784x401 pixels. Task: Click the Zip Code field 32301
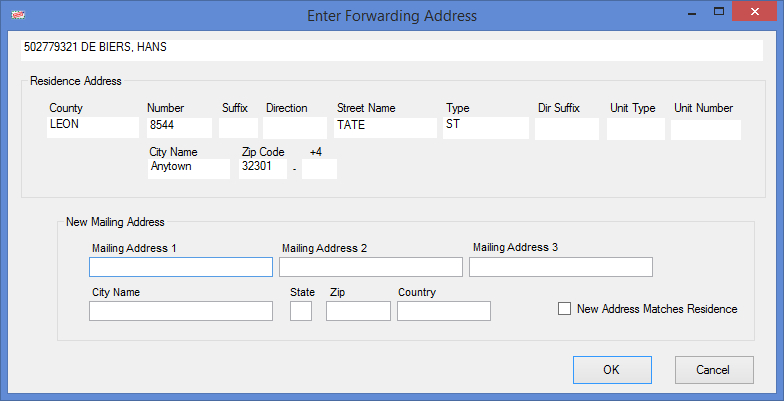tap(263, 168)
